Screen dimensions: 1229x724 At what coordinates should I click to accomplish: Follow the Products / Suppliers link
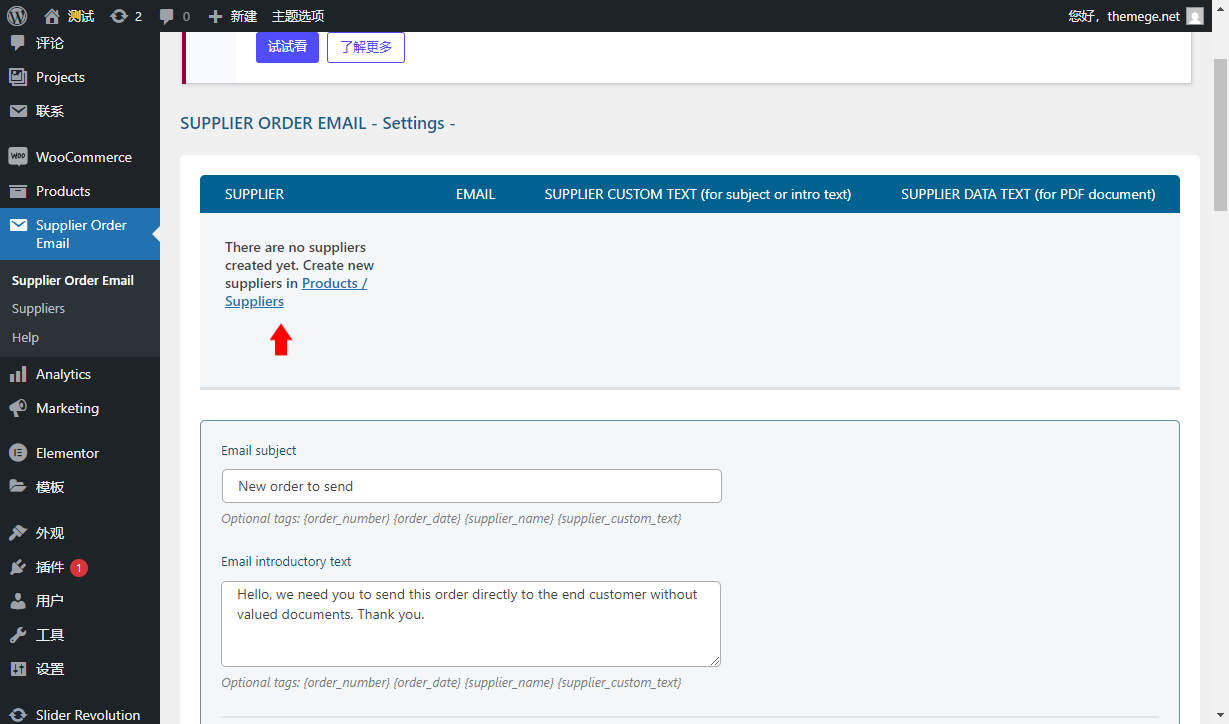point(296,292)
